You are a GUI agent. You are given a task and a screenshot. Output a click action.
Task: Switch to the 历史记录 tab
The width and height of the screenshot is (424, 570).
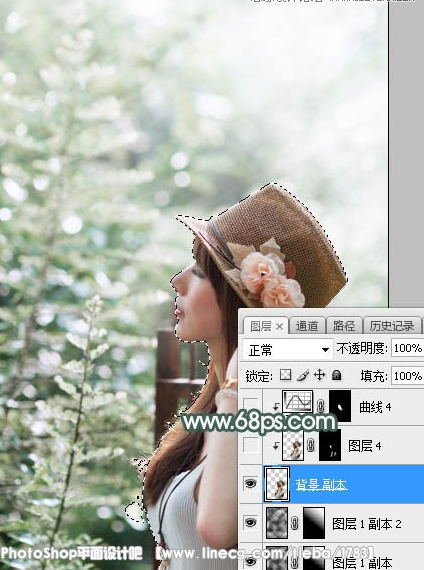[392, 326]
